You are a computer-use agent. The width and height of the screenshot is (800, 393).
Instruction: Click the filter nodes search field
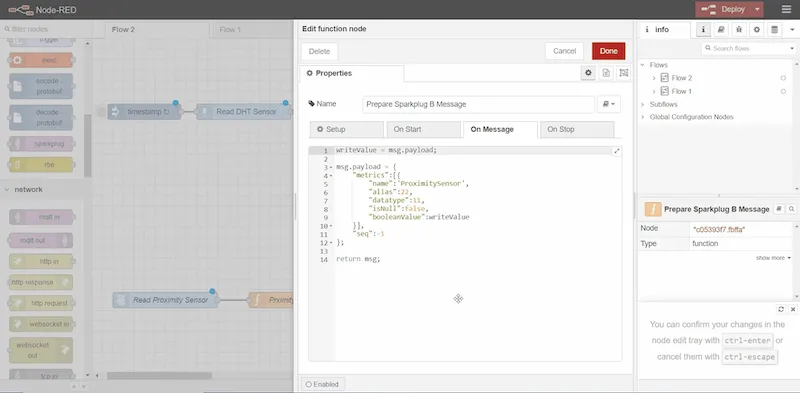pyautogui.click(x=46, y=29)
